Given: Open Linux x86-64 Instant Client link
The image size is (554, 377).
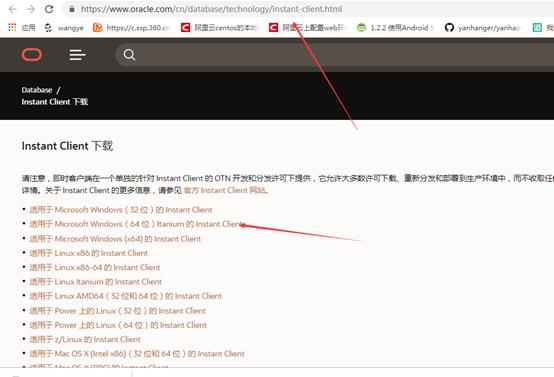Looking at the screenshot, I should [95, 267].
